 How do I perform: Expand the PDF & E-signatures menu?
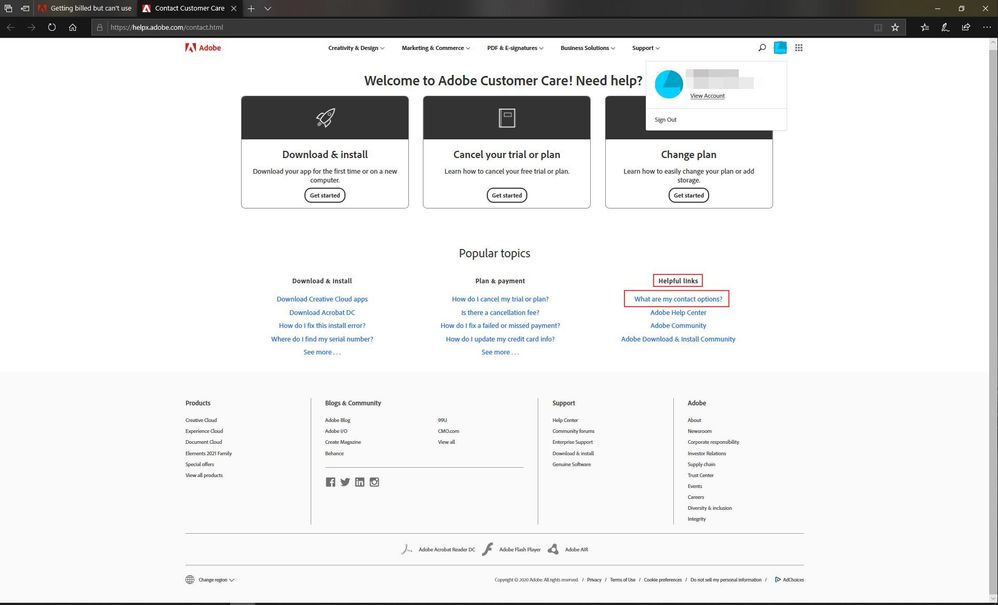515,48
